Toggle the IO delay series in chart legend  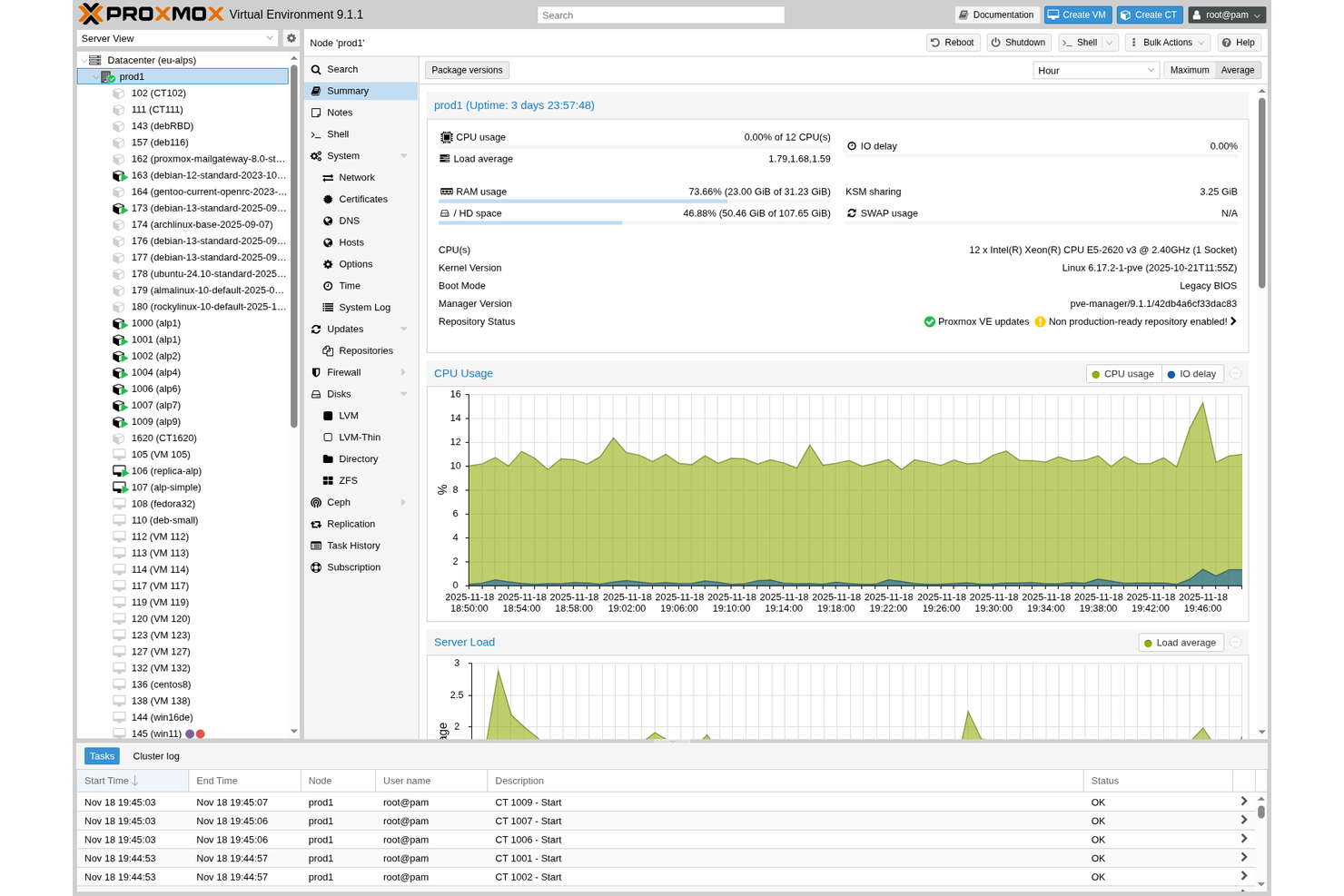point(1192,373)
